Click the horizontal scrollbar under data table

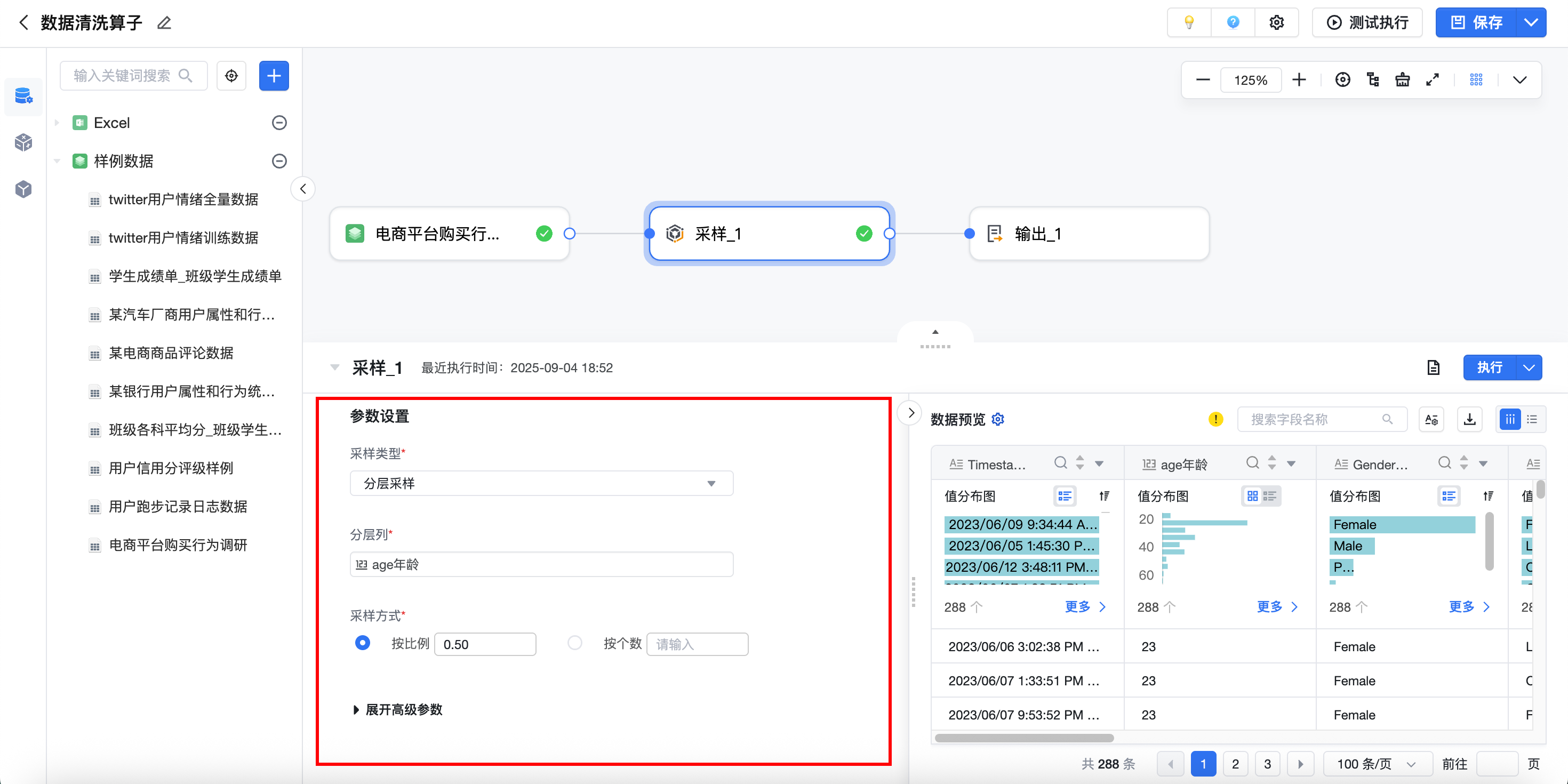(1024, 738)
